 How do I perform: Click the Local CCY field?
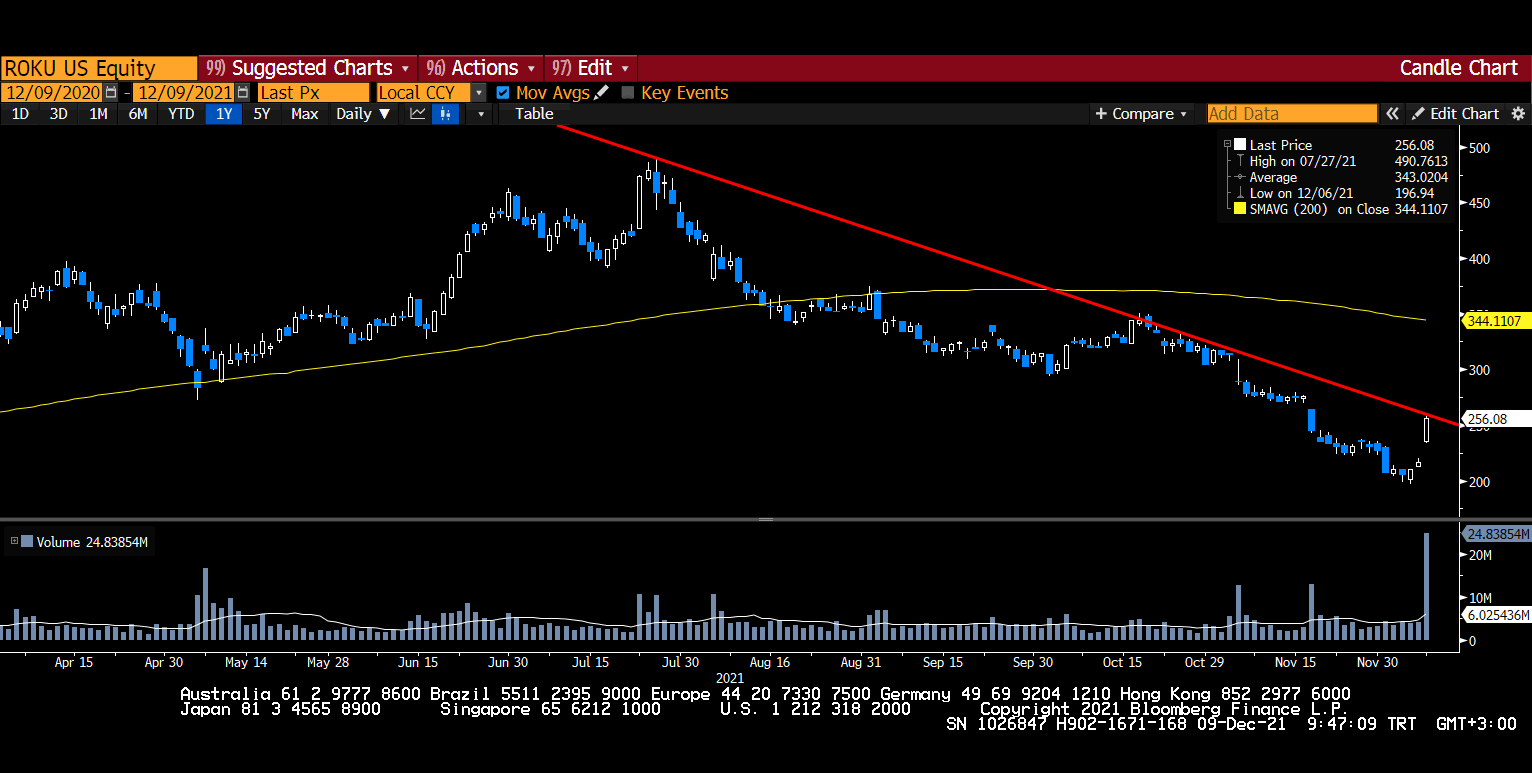tap(424, 92)
